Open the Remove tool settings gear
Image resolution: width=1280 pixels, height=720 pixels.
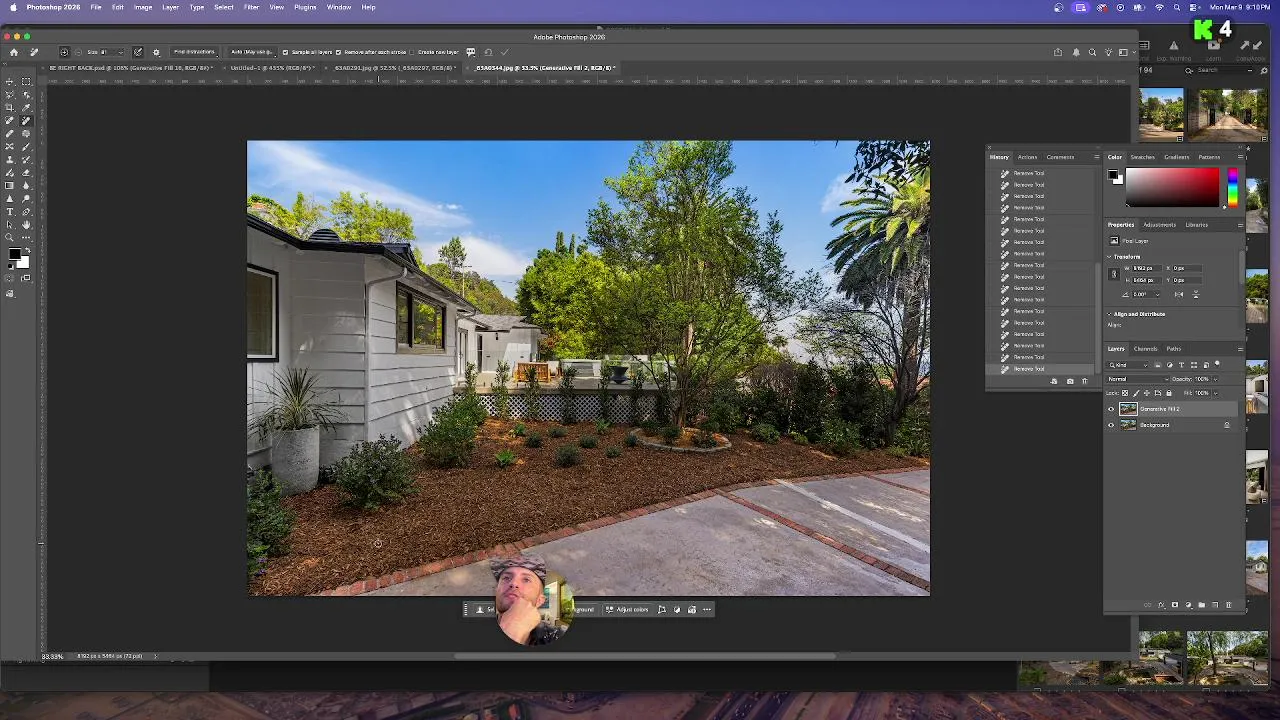coord(156,52)
